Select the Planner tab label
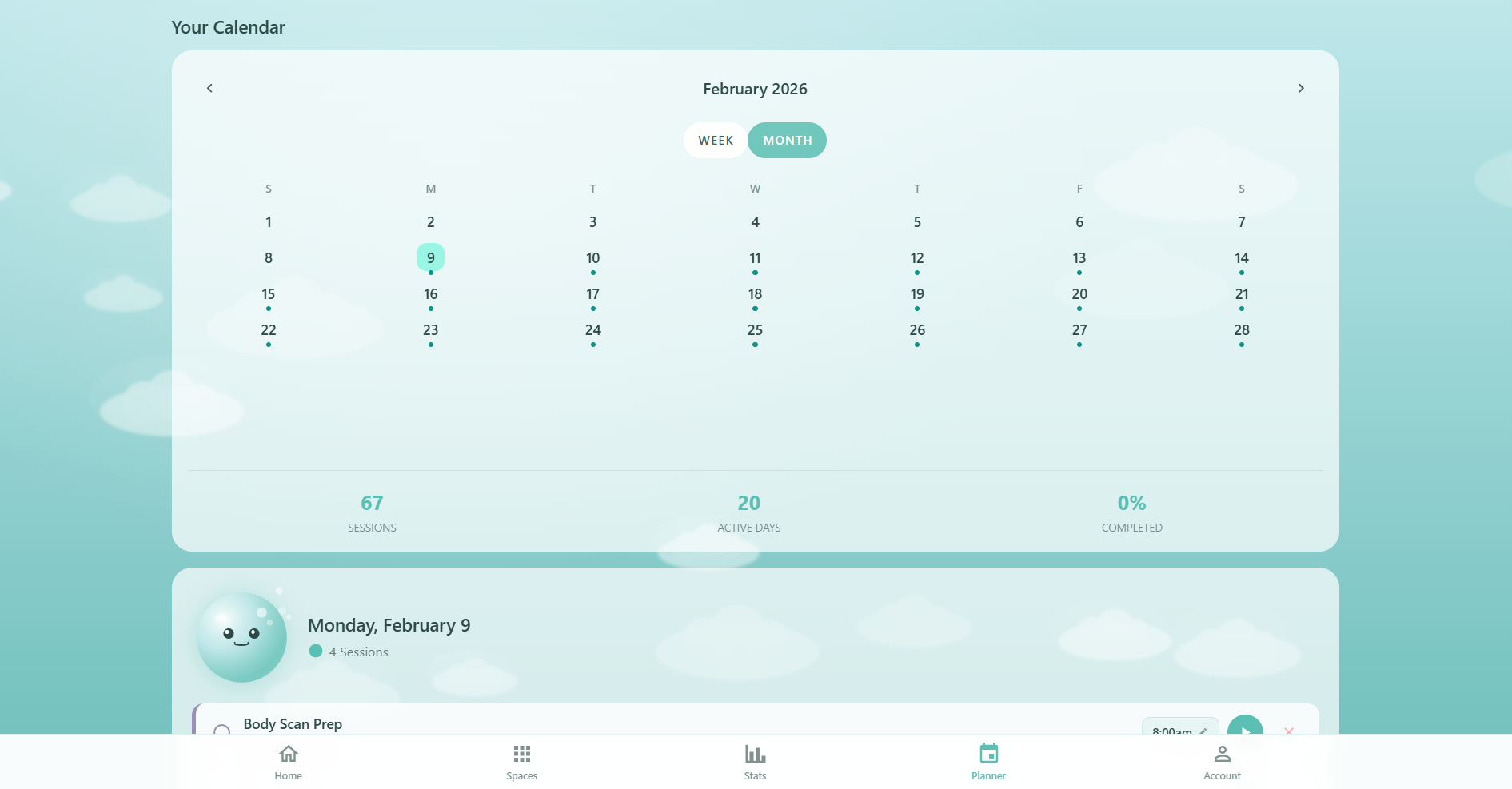The width and height of the screenshot is (1512, 789). (988, 775)
